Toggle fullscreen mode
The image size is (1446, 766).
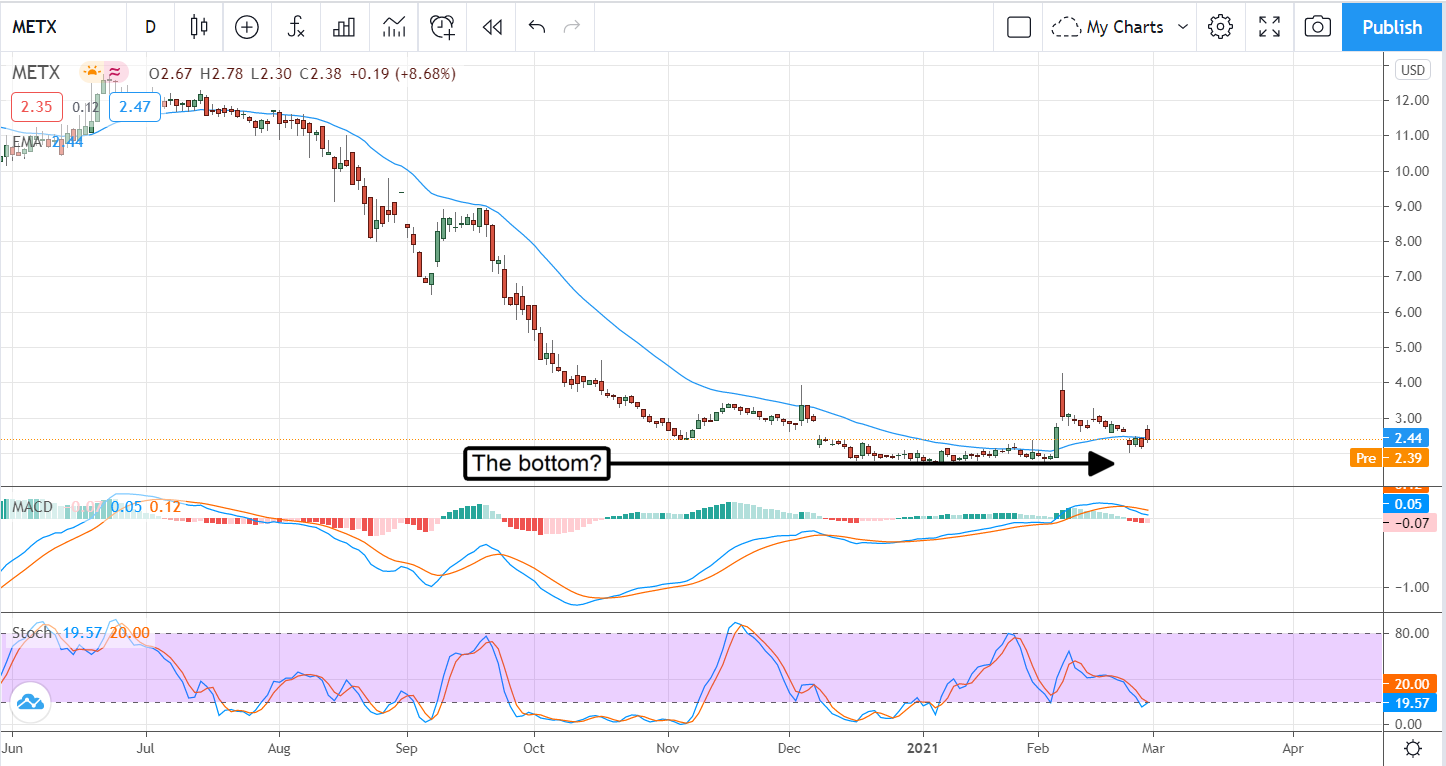pos(1269,27)
